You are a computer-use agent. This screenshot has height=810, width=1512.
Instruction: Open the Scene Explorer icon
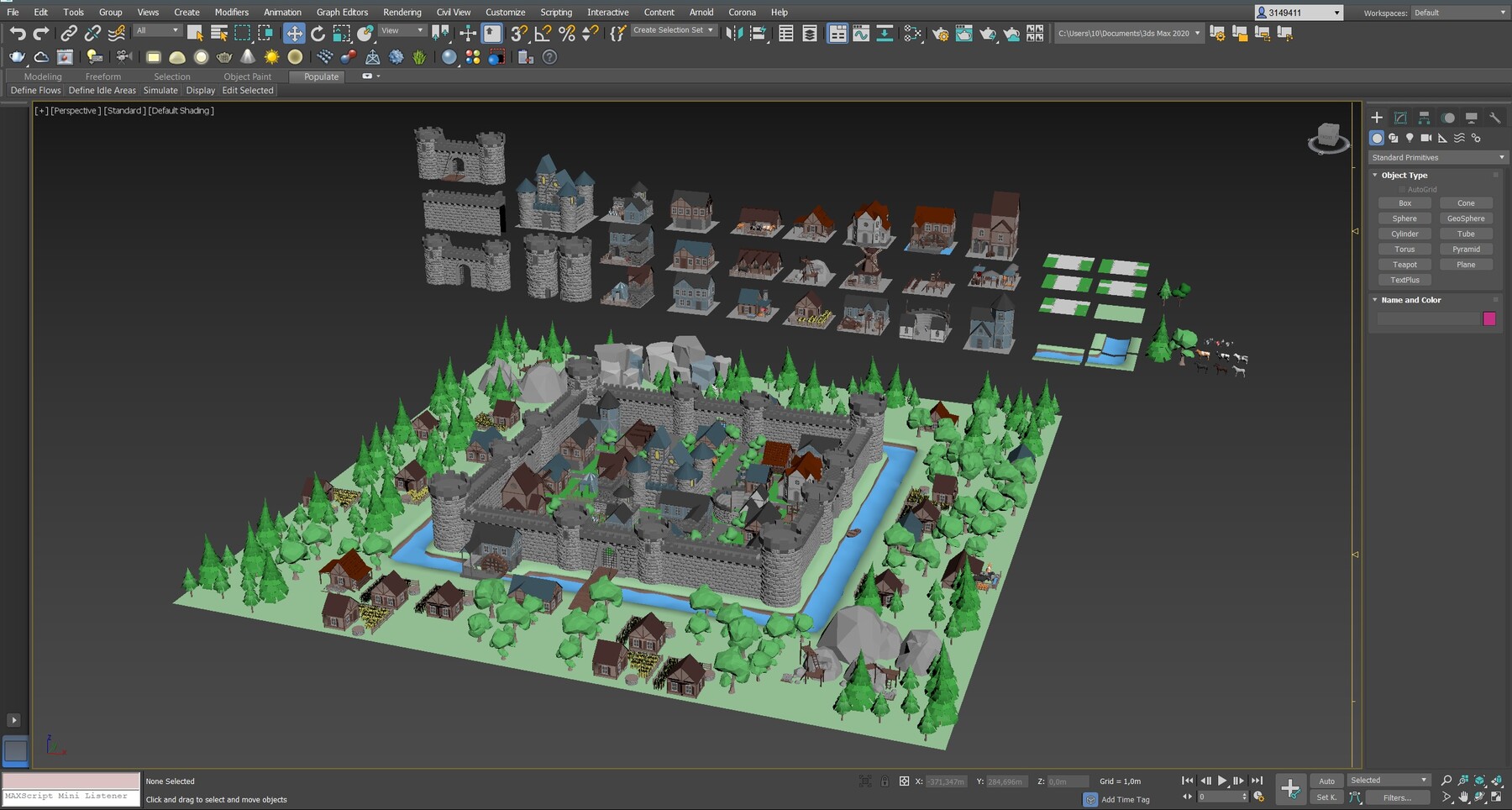tap(786, 34)
